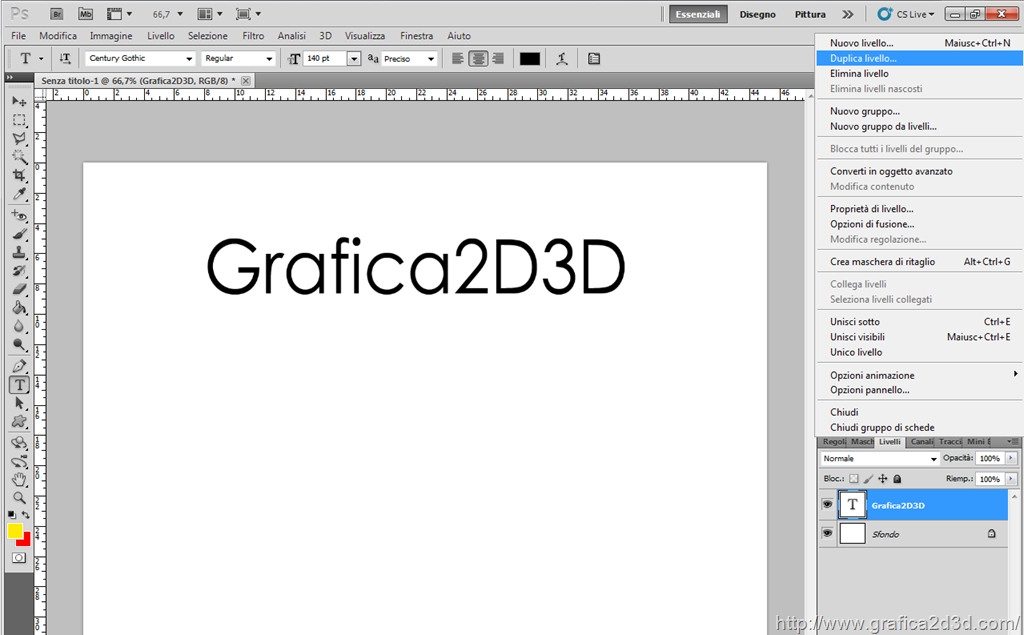Screen dimensions: 1024x635
Task: Select the Clone Stamp tool
Action: pos(19,252)
